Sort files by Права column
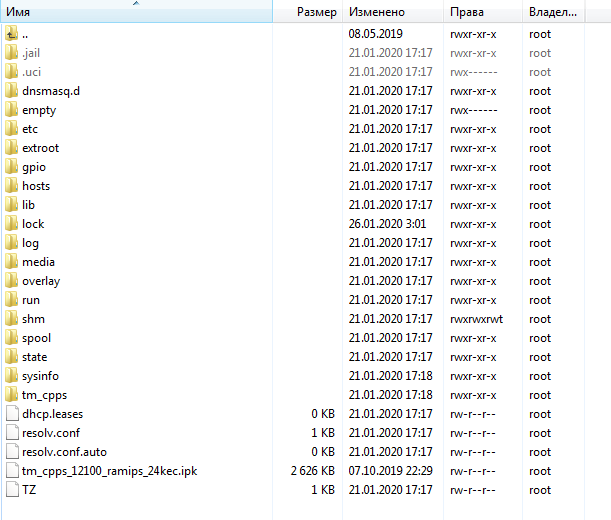 (468, 12)
